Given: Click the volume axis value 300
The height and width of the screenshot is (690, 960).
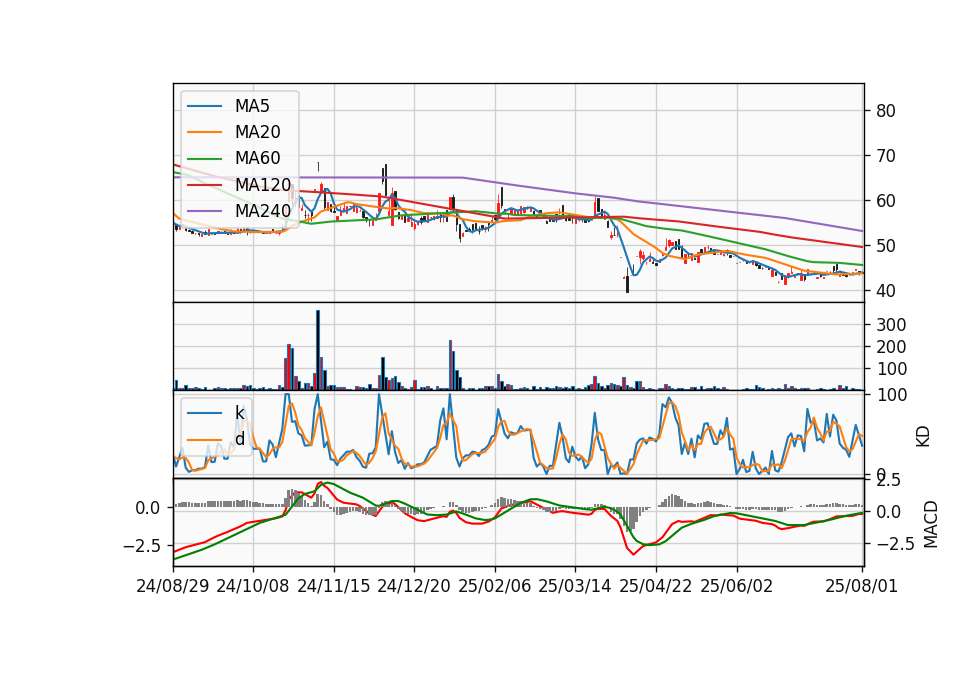Looking at the screenshot, I should tap(891, 324).
